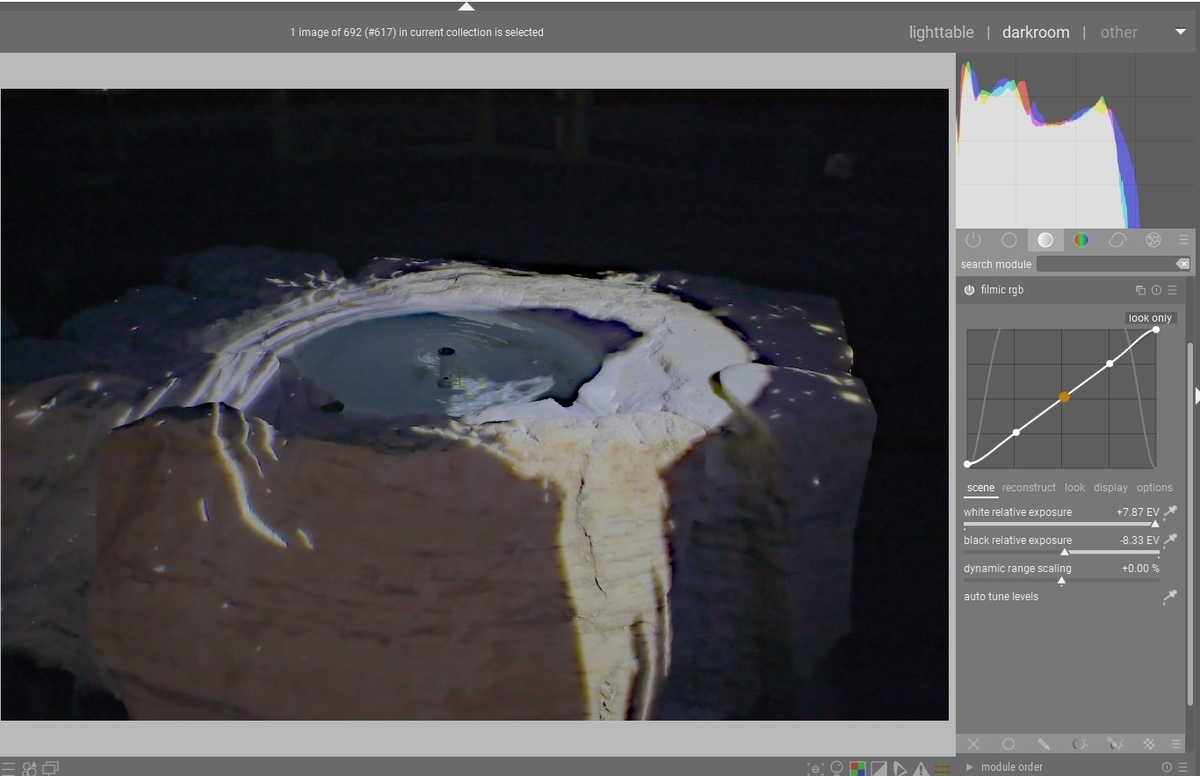Image resolution: width=1200 pixels, height=776 pixels.
Task: Open module groups presets hamburger menu
Action: click(x=1184, y=240)
